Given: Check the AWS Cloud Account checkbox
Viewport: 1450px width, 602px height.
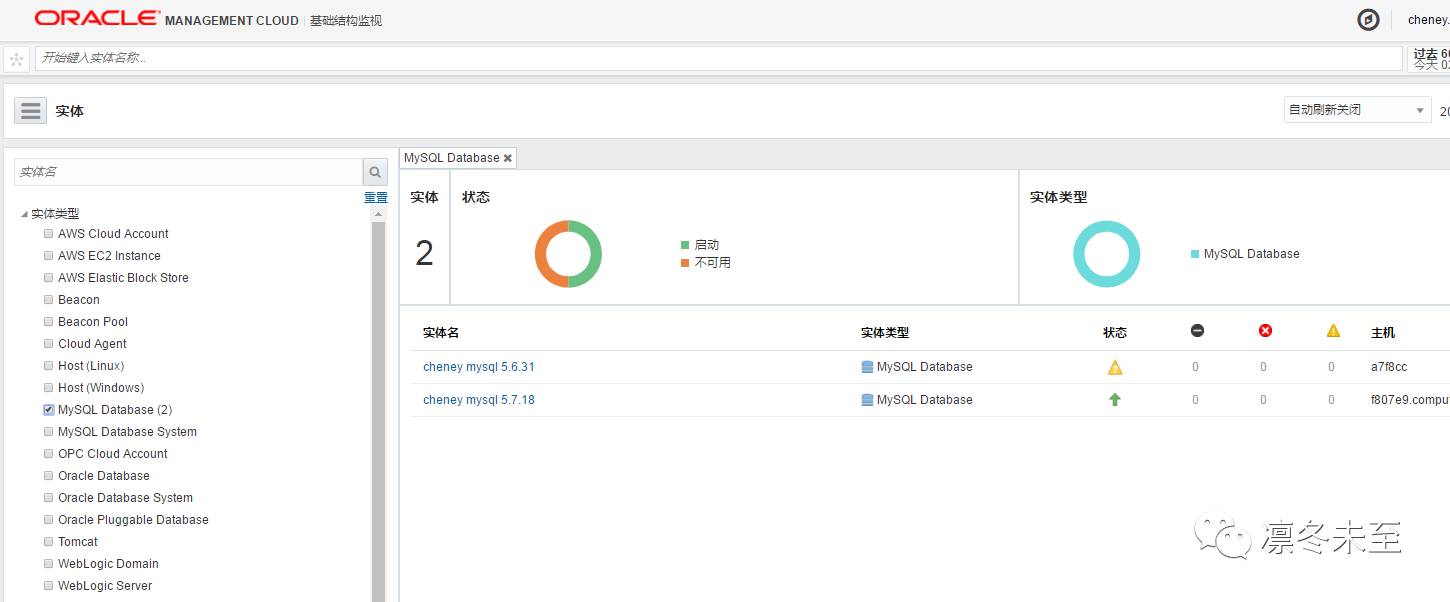Looking at the screenshot, I should coord(48,234).
